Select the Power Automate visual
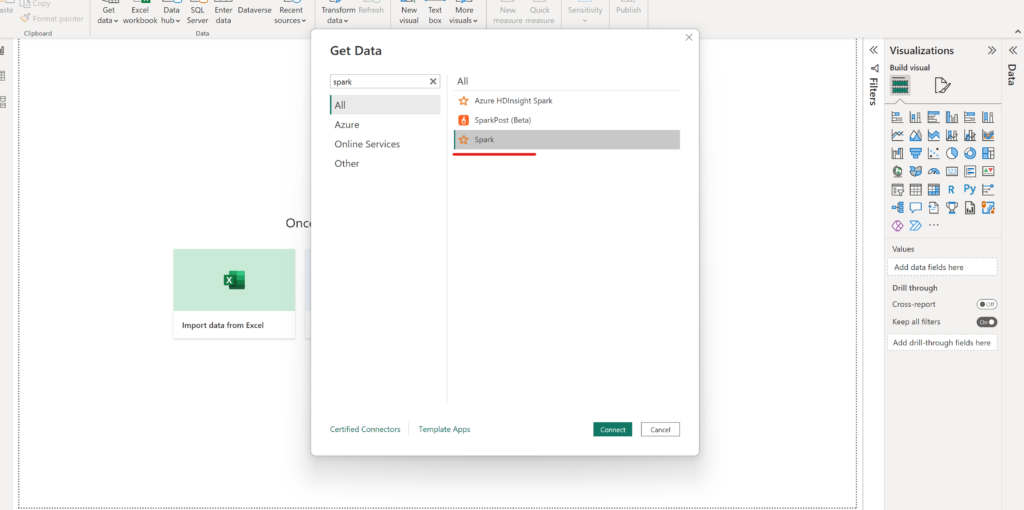The height and width of the screenshot is (510, 1024). (916, 226)
